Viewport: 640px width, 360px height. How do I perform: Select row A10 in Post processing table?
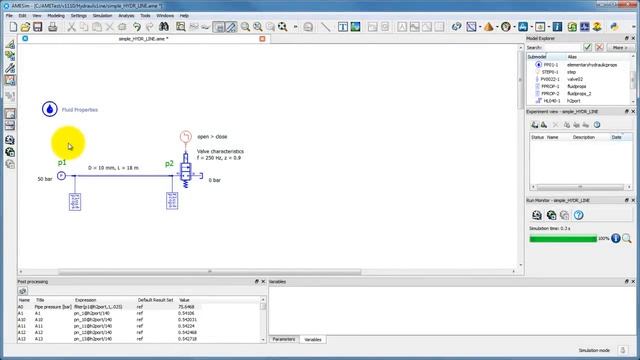pyautogui.click(x=138, y=320)
